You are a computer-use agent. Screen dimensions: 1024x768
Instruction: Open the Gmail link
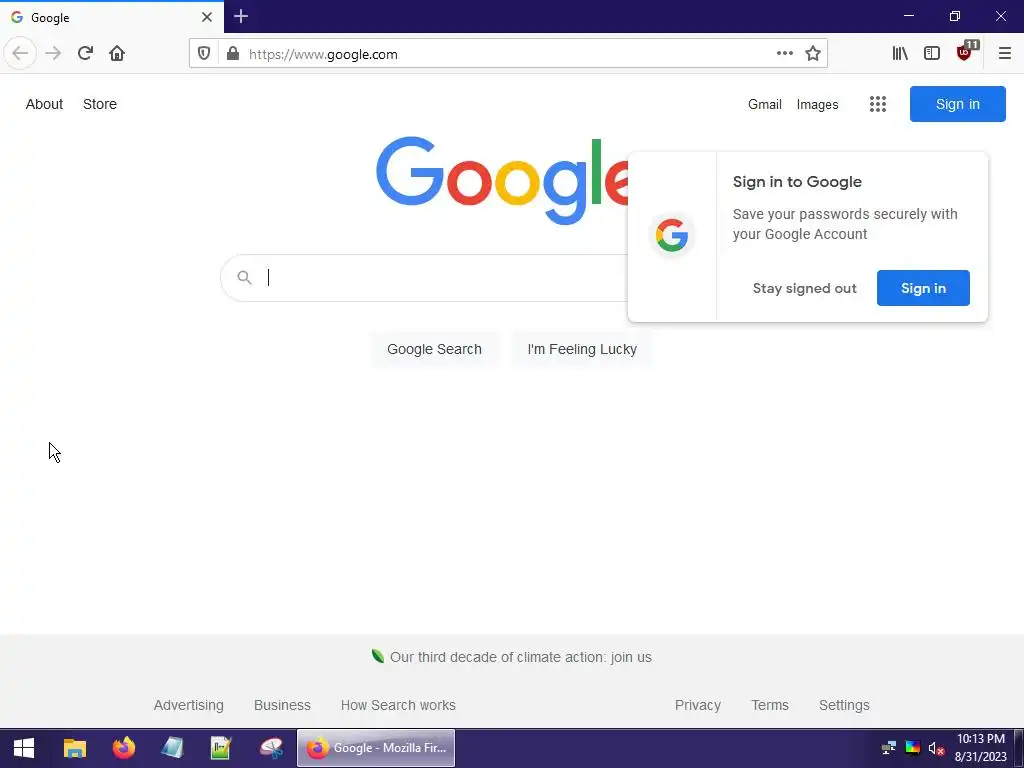765,104
